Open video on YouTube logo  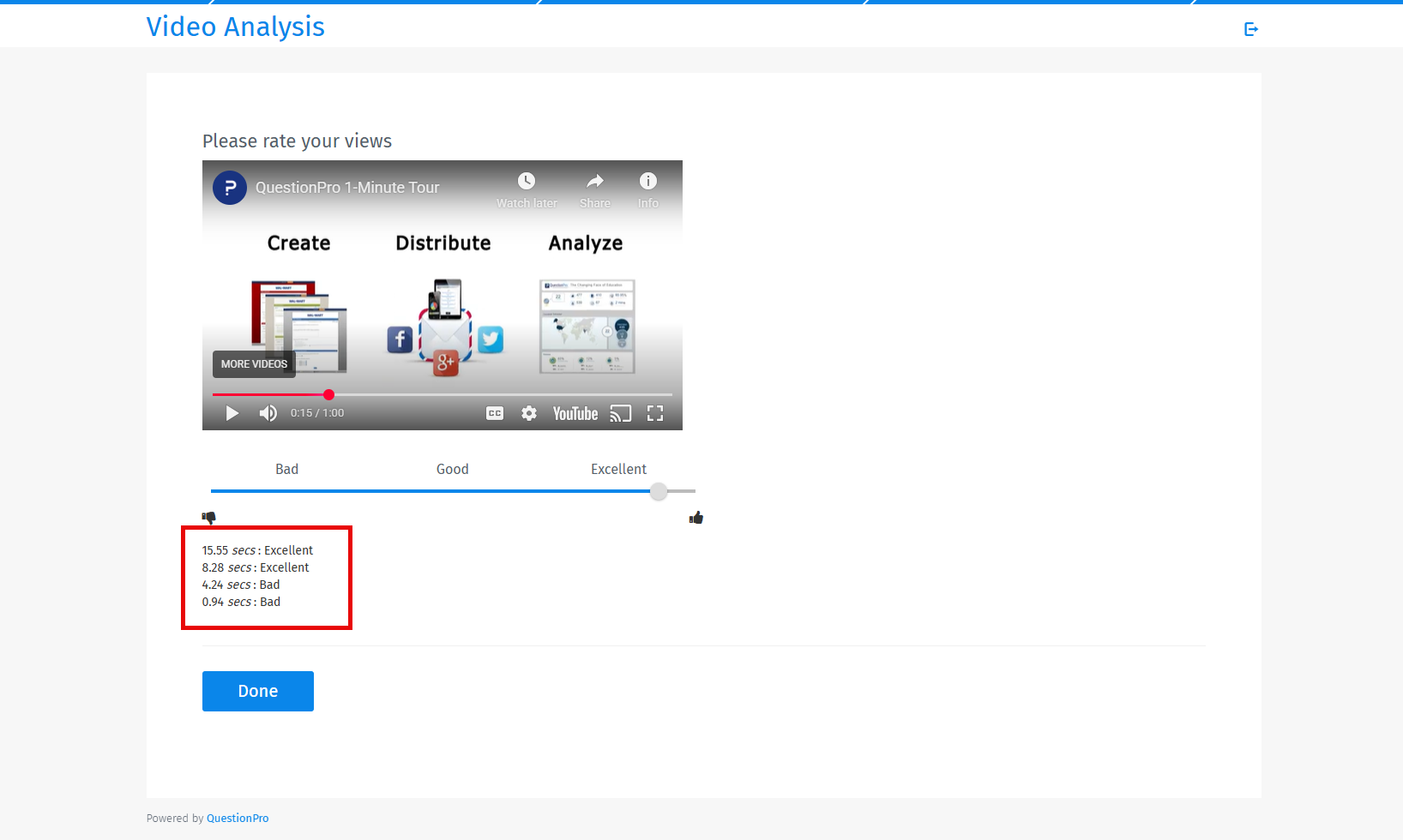[575, 413]
